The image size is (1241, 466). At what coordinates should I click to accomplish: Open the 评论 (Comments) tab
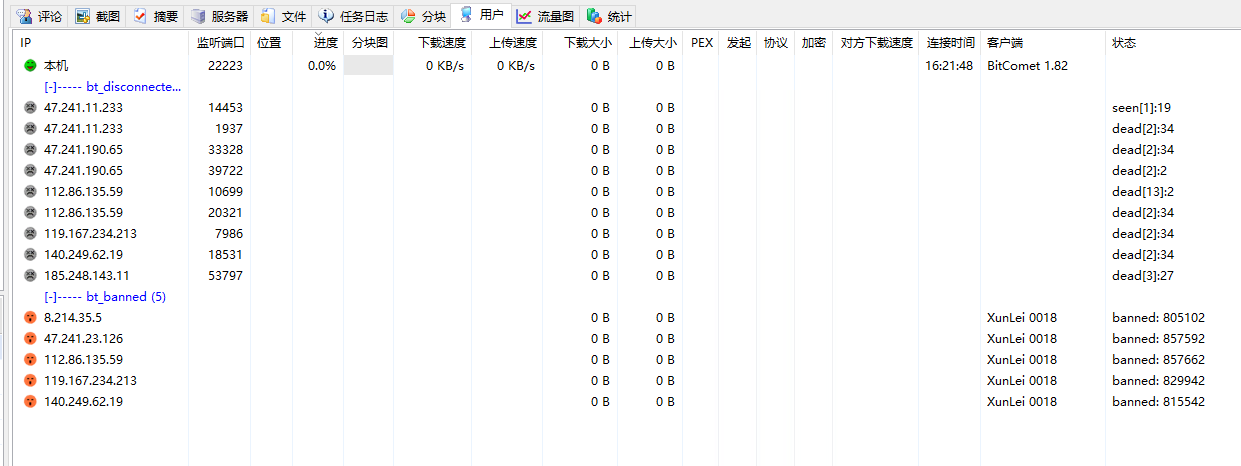tap(40, 16)
